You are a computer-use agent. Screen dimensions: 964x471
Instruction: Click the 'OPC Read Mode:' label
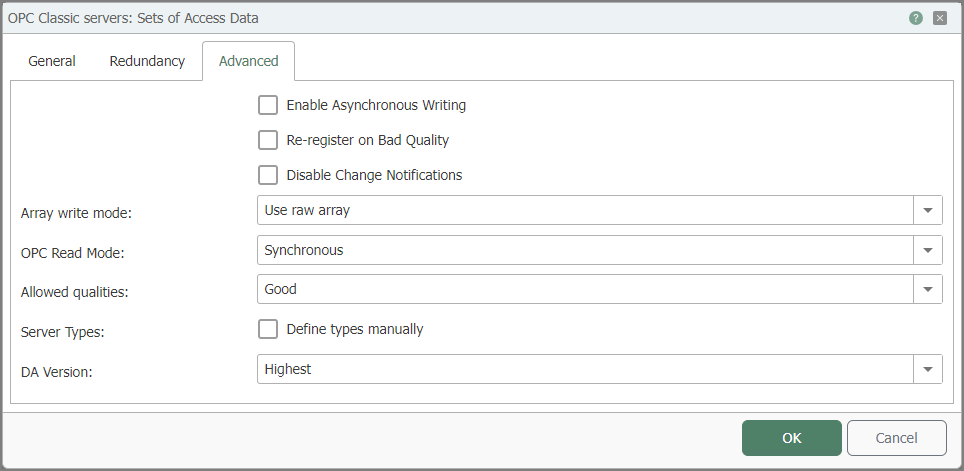pyautogui.click(x=73, y=253)
